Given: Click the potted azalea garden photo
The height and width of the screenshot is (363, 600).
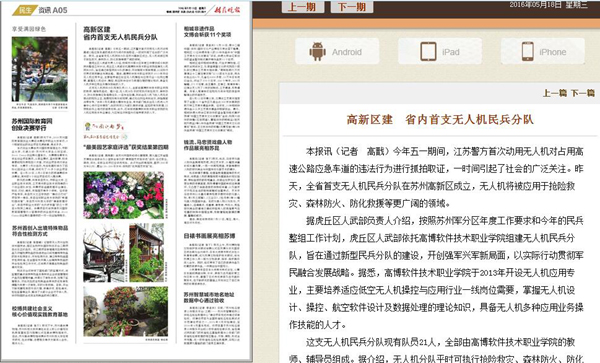Looking at the screenshot, I should tap(126, 311).
